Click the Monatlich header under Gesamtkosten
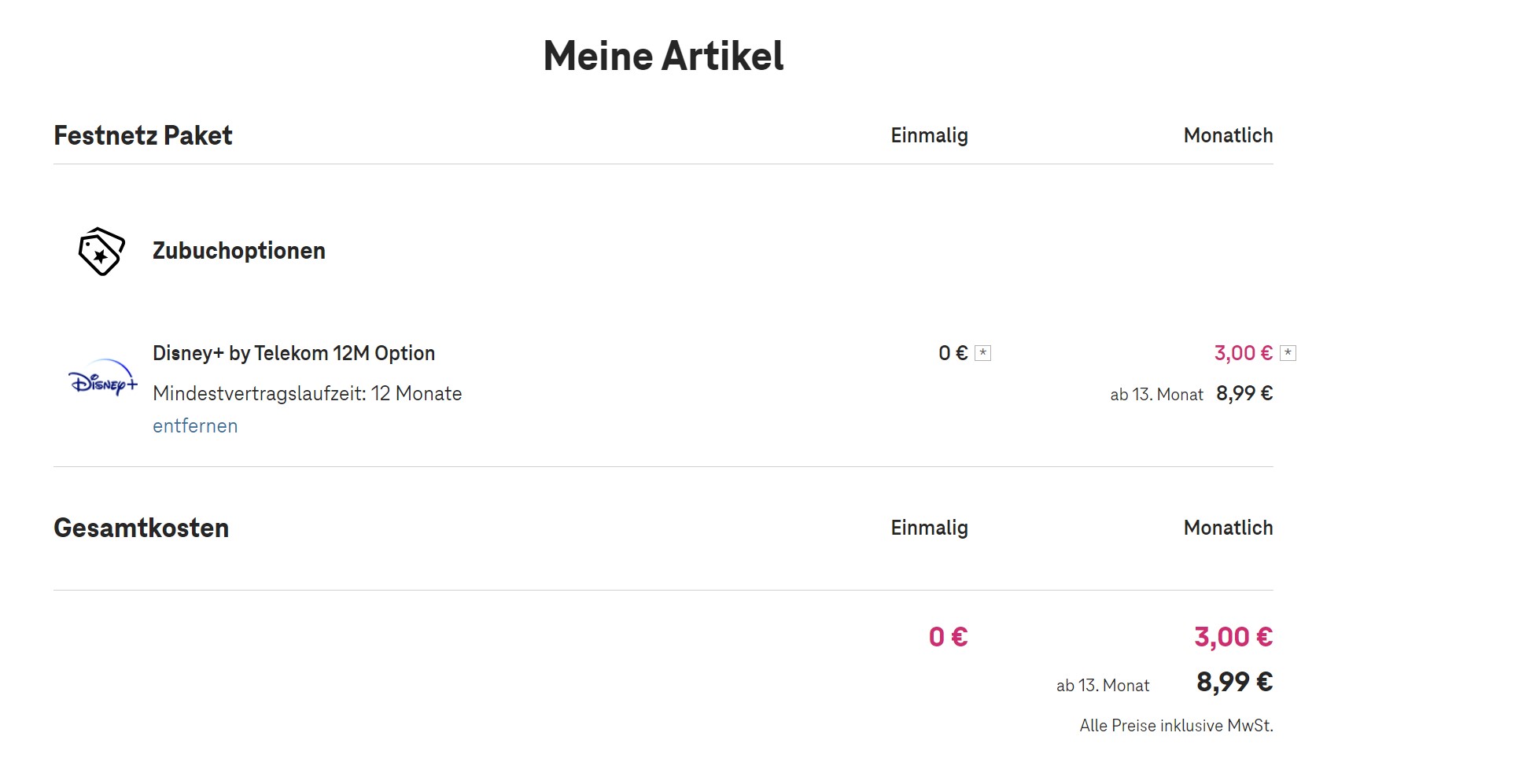The image size is (1537, 784). [1228, 528]
